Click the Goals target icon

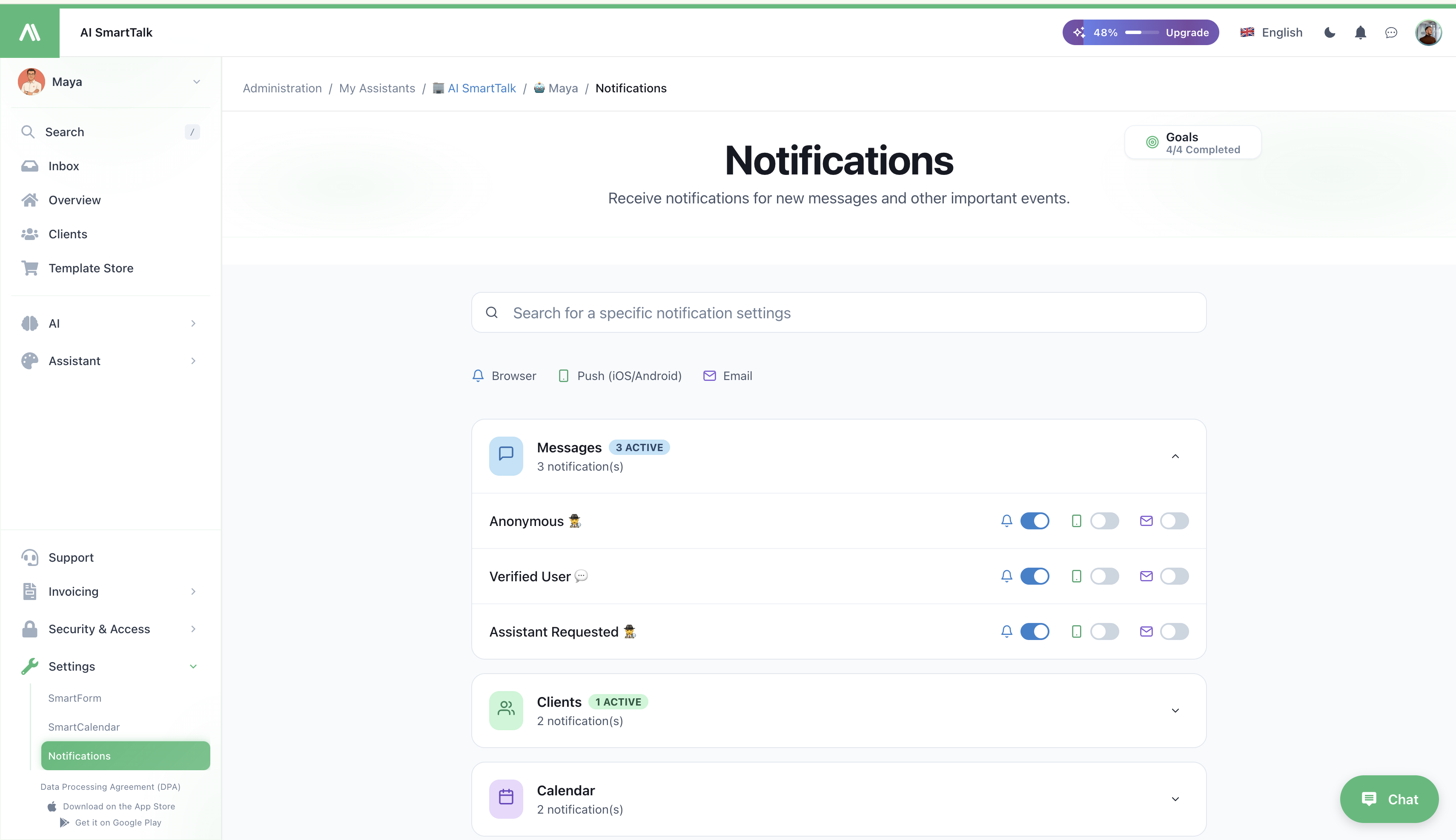click(1152, 142)
